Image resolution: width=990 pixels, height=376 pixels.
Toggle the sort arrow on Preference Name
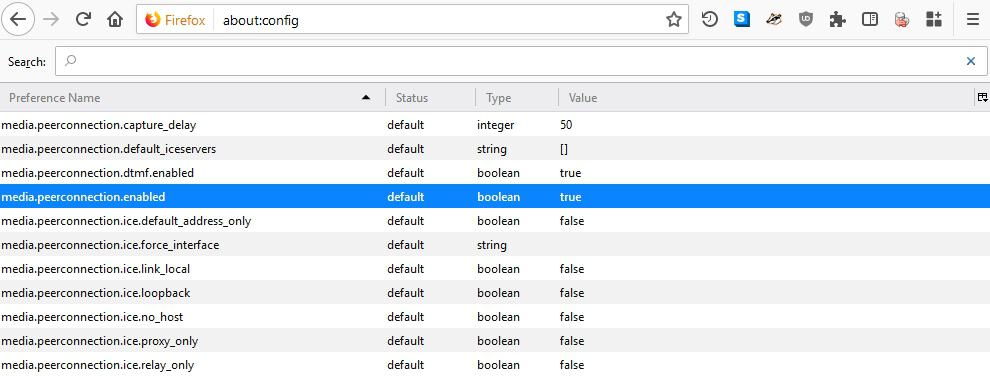(x=366, y=98)
